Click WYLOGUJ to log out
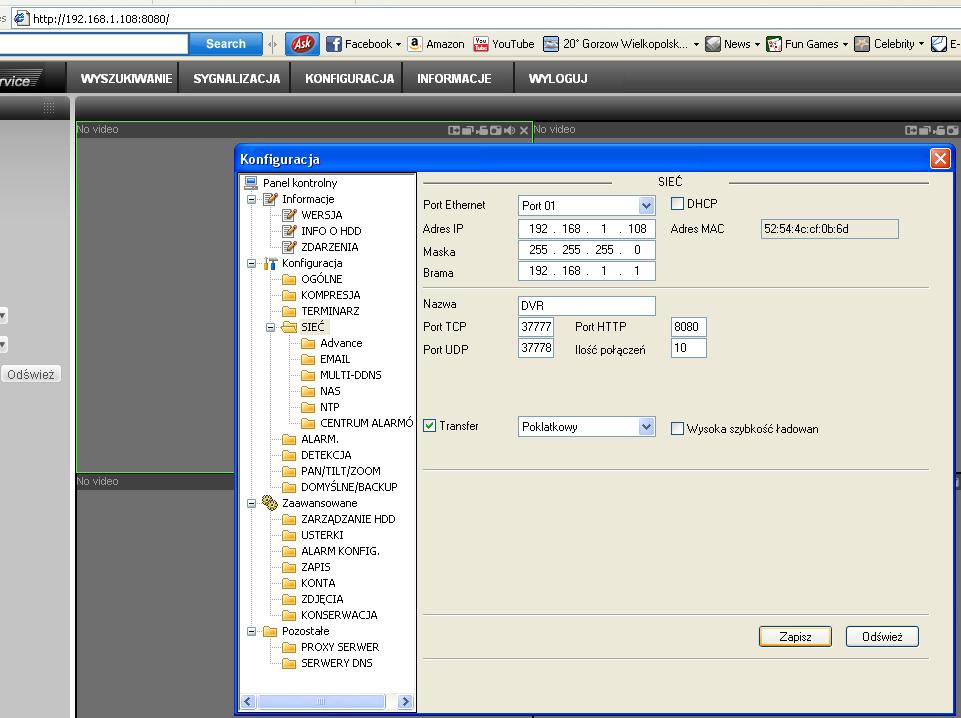961x718 pixels. click(x=558, y=78)
